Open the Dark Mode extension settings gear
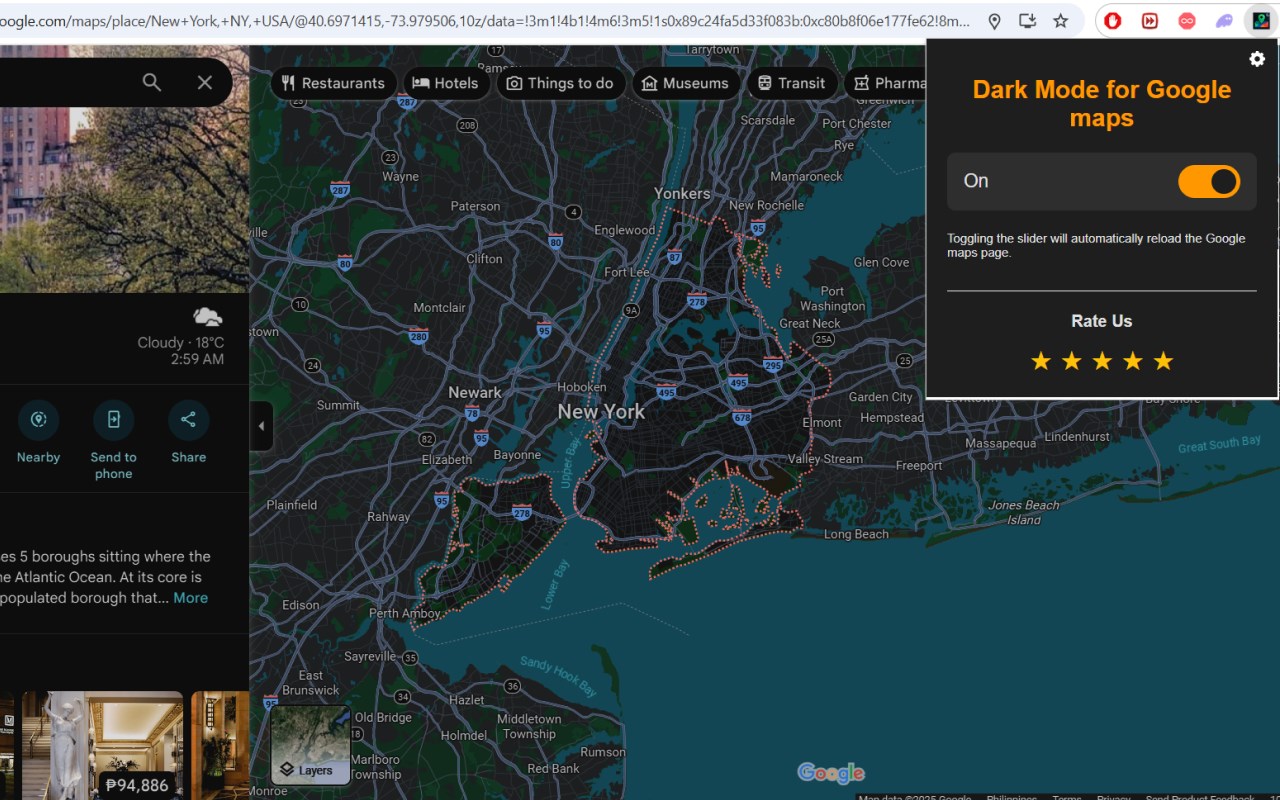Viewport: 1280px width, 800px height. (1257, 59)
